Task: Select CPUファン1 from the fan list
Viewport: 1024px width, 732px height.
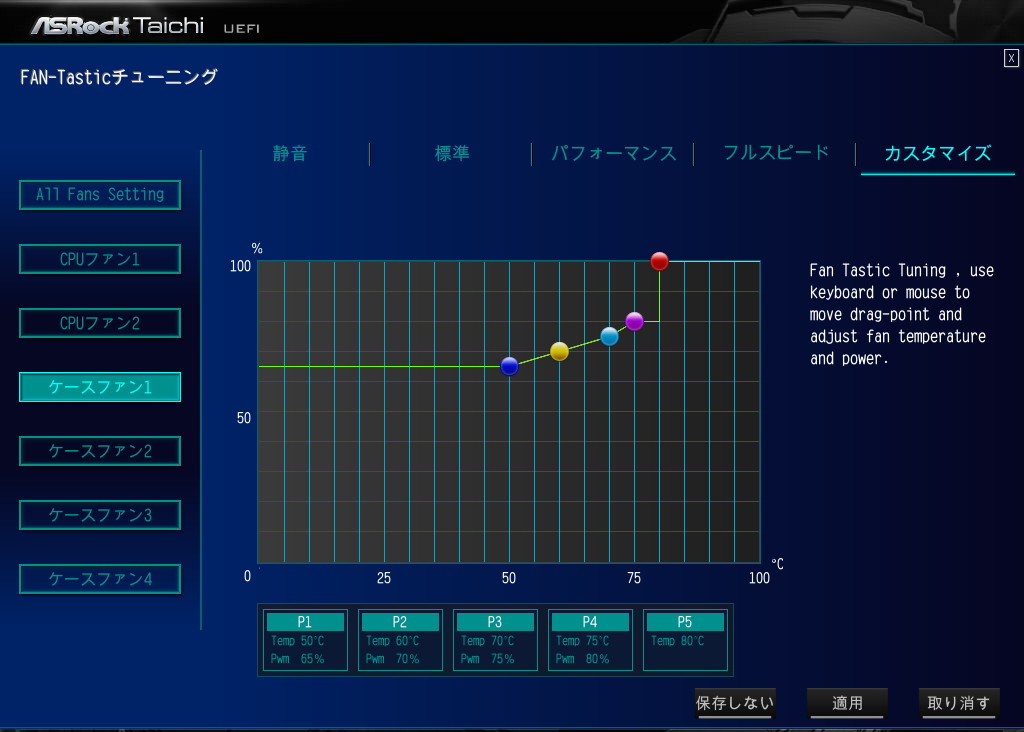Action: click(x=100, y=259)
